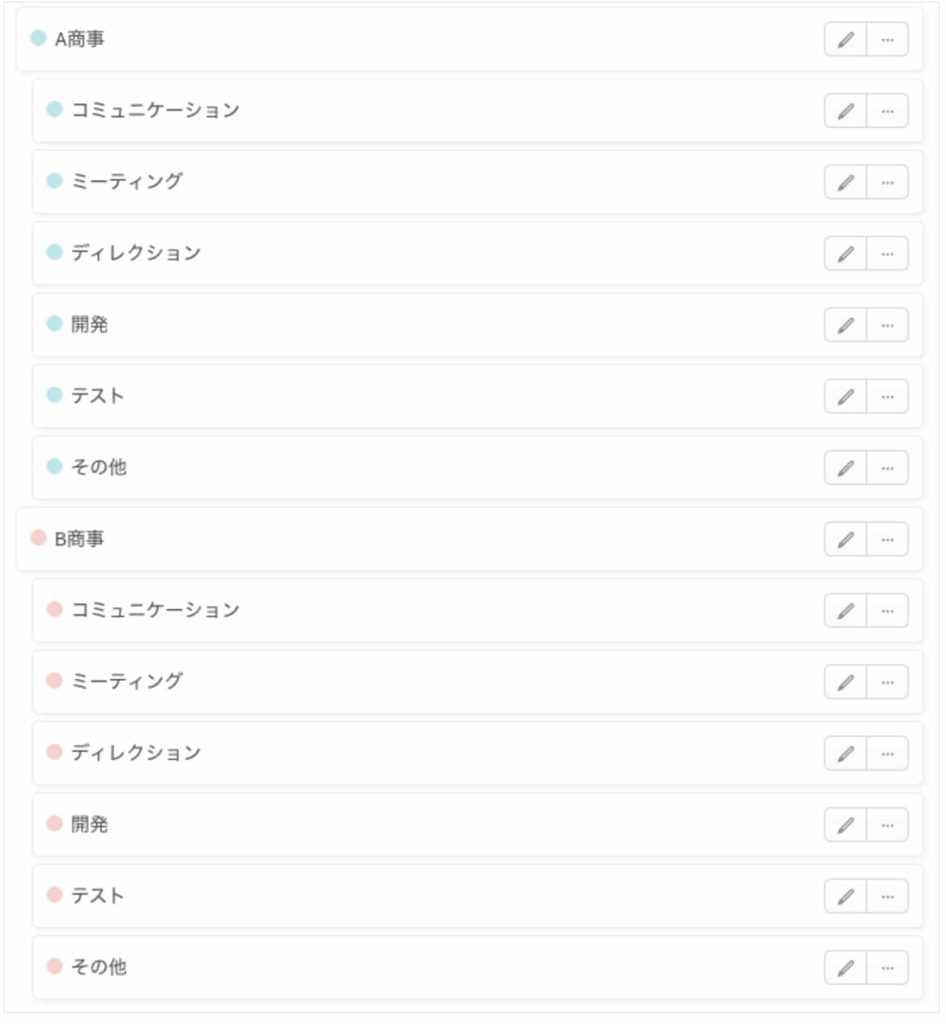Select the テスト task under A商事
The width and height of the screenshot is (946, 1024).
pos(98,396)
